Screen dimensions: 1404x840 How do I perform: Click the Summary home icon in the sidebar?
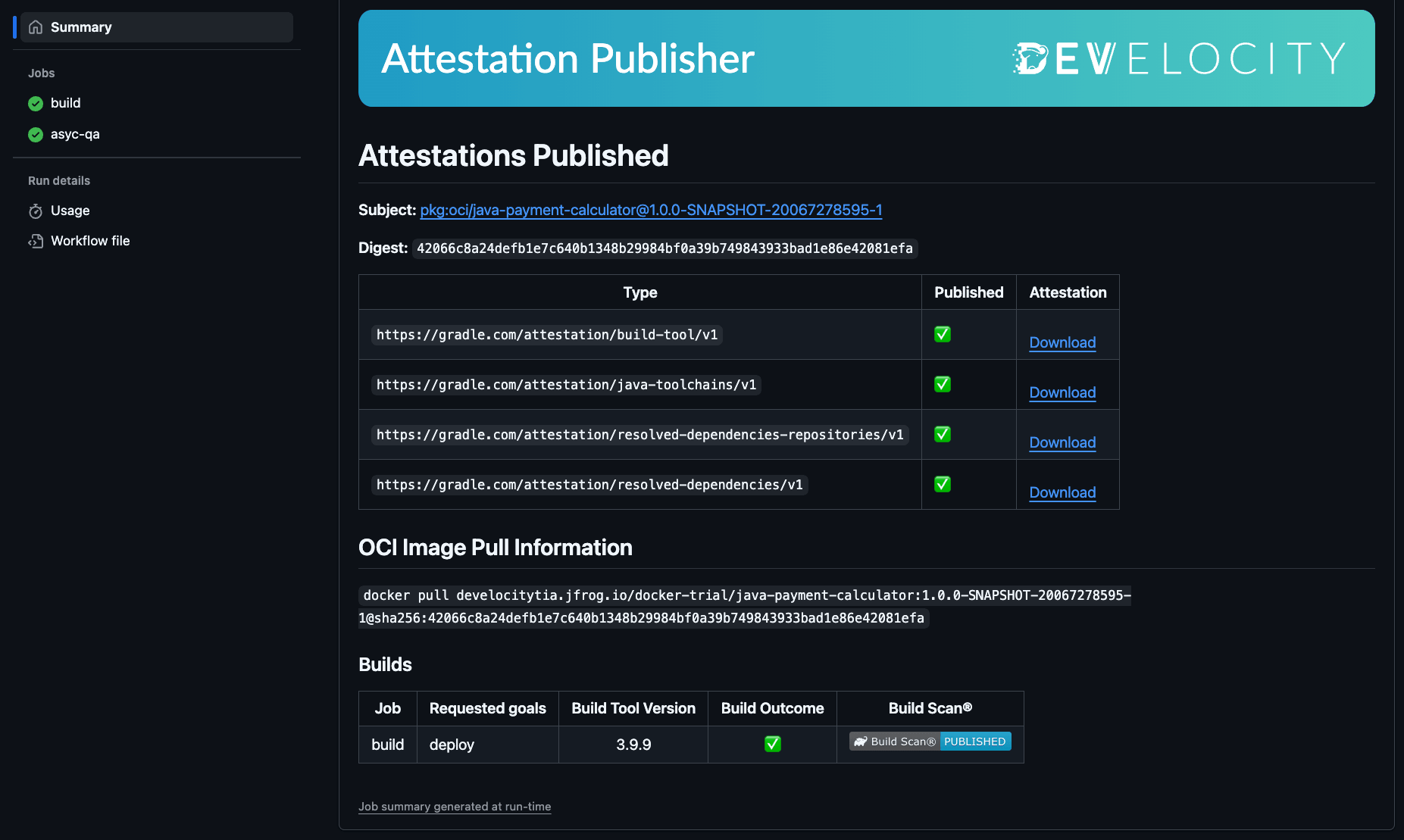coord(35,27)
